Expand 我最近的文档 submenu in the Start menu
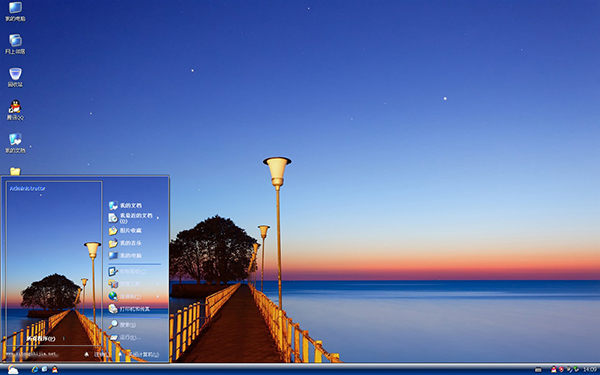The image size is (600, 375). point(134,218)
